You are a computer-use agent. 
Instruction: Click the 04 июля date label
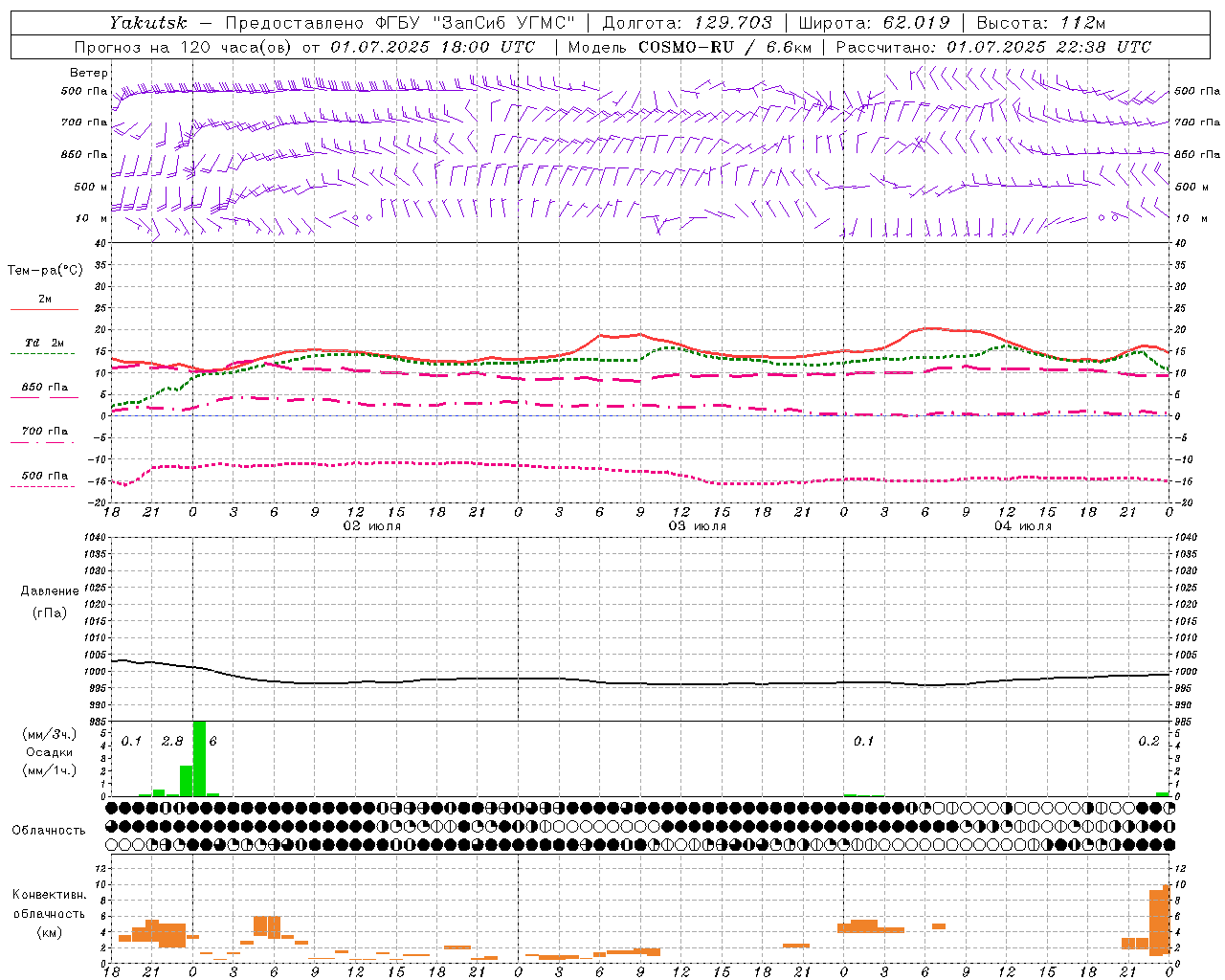1023,526
